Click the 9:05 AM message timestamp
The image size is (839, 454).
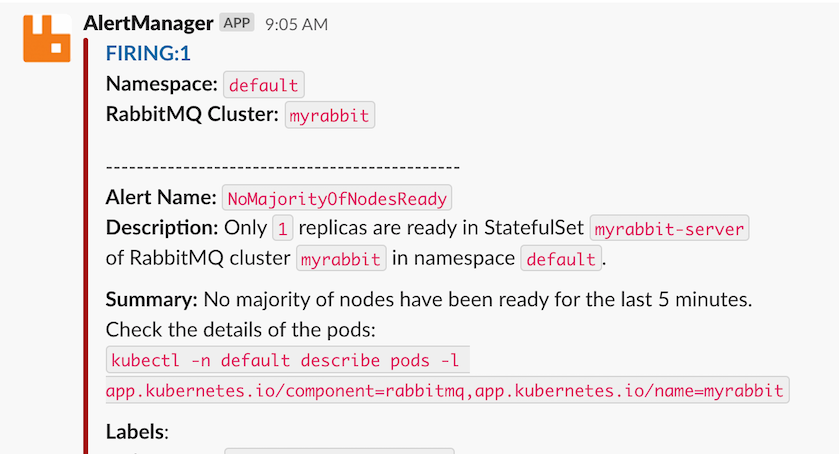point(296,24)
